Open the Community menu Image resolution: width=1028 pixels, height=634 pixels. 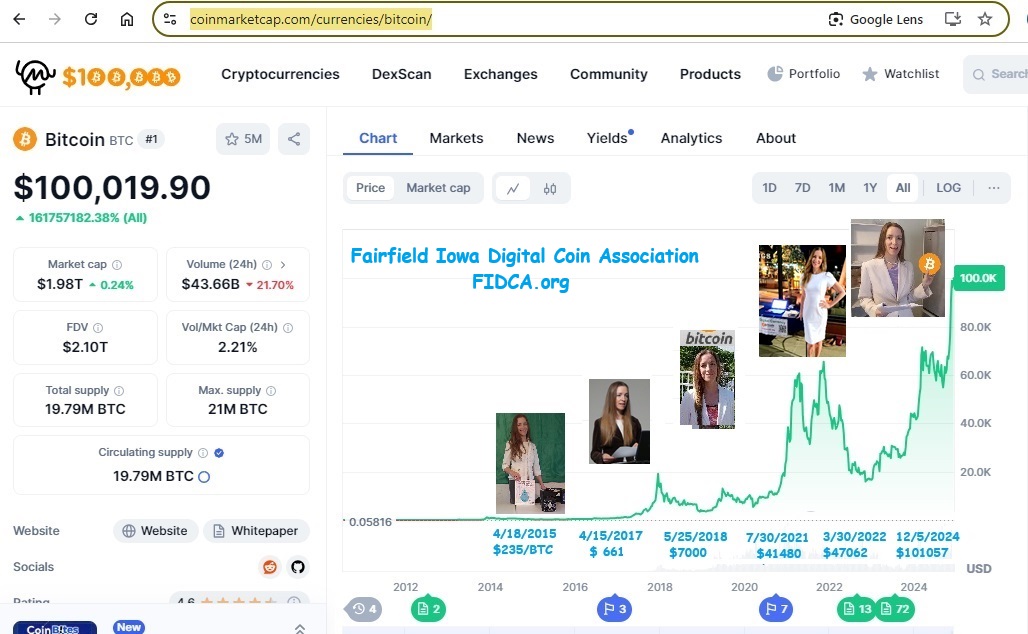608,74
